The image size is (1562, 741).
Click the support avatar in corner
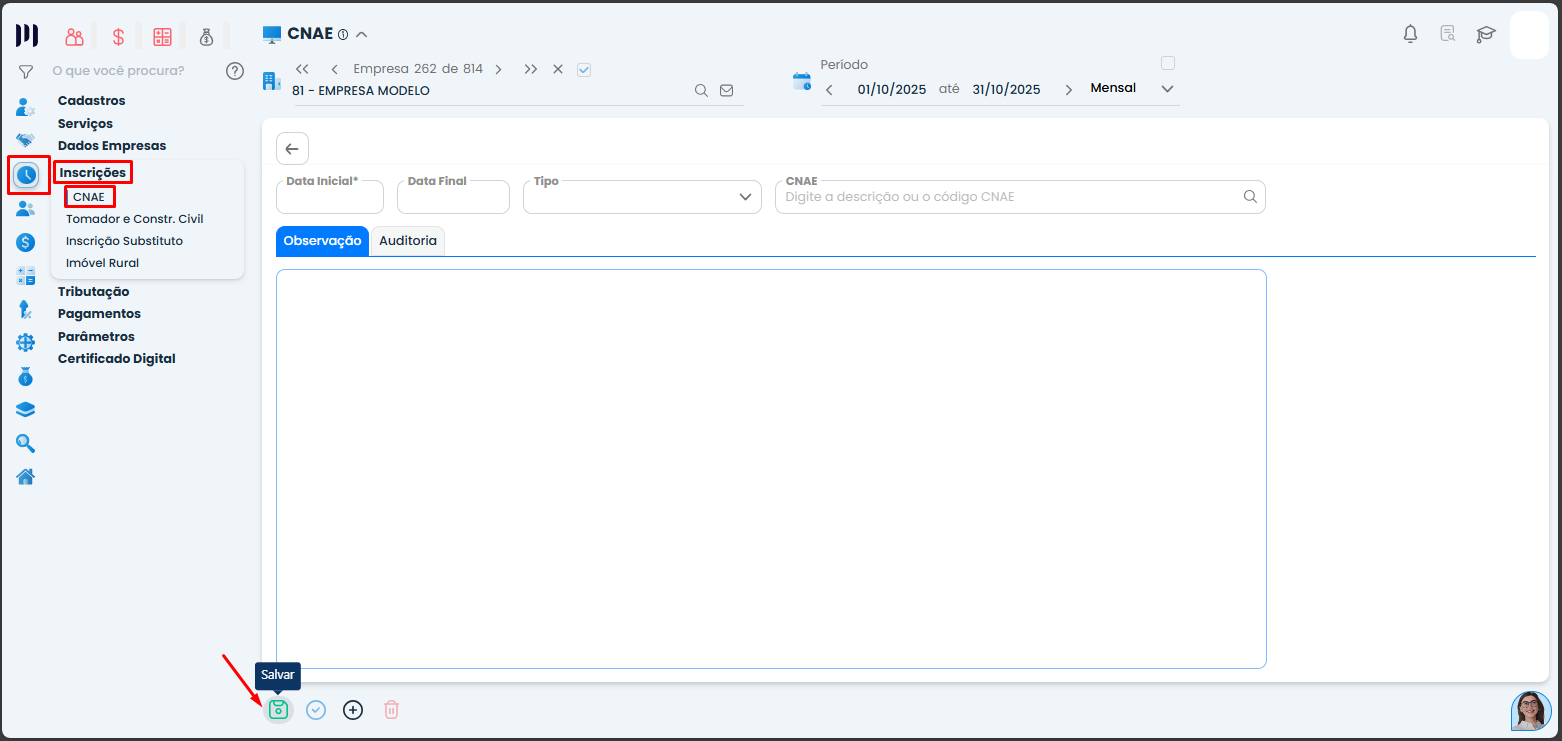(x=1530, y=711)
